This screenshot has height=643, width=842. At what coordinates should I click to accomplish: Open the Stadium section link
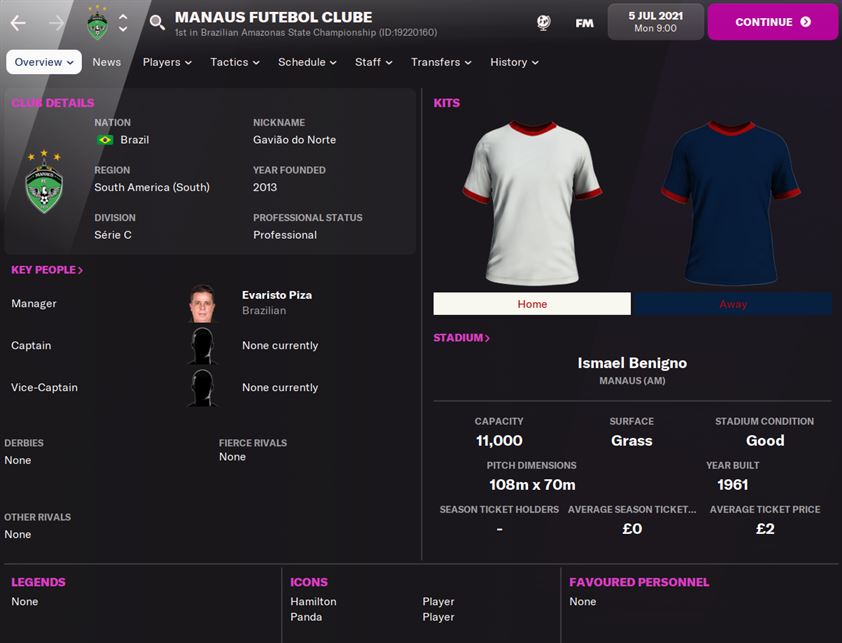461,338
